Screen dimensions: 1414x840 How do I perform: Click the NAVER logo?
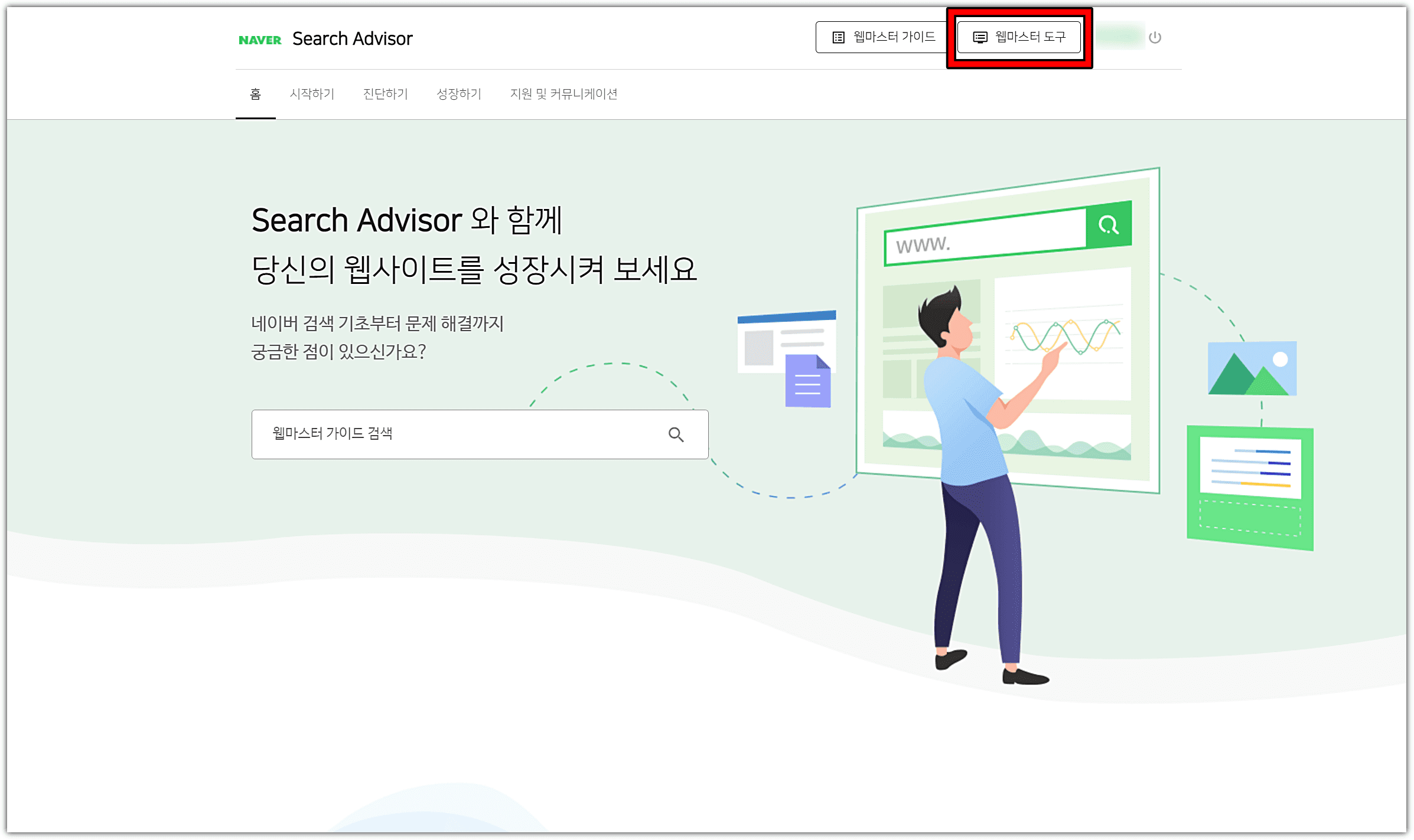pyautogui.click(x=260, y=38)
